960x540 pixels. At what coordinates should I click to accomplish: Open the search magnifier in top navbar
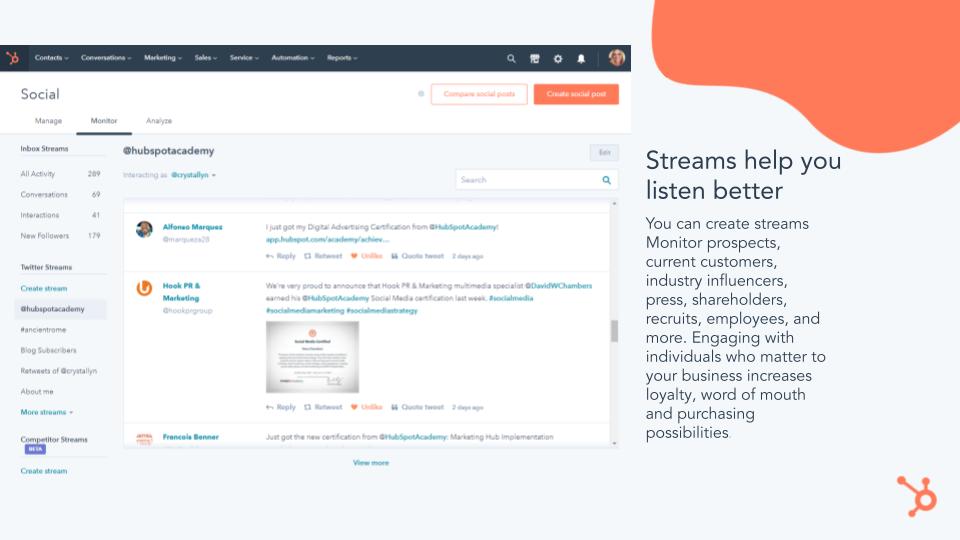[511, 59]
